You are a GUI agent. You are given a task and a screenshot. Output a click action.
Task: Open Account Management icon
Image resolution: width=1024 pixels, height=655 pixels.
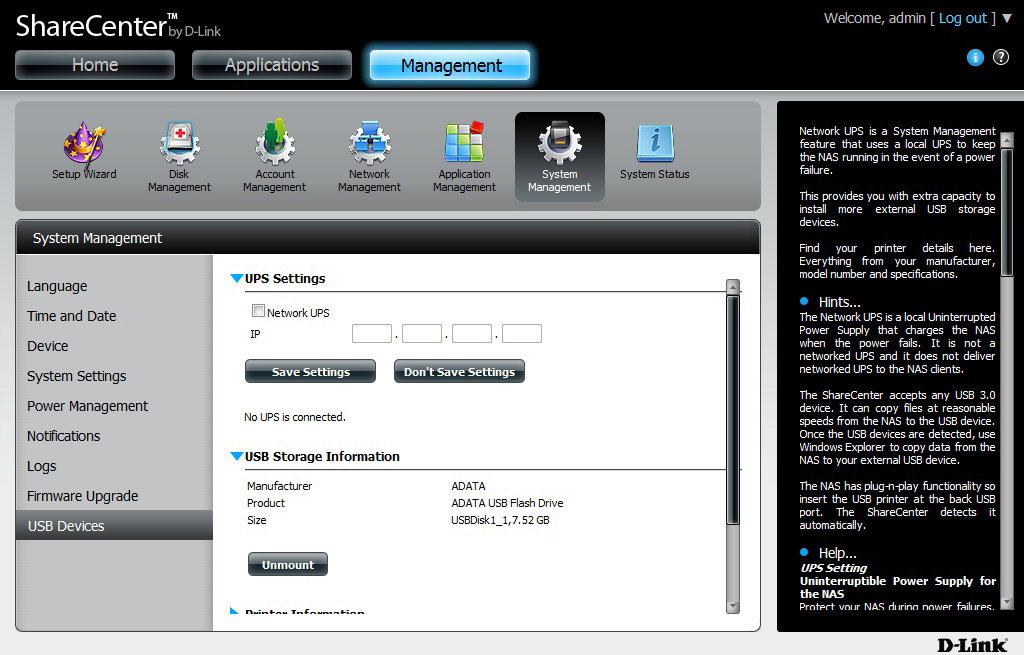click(x=275, y=157)
